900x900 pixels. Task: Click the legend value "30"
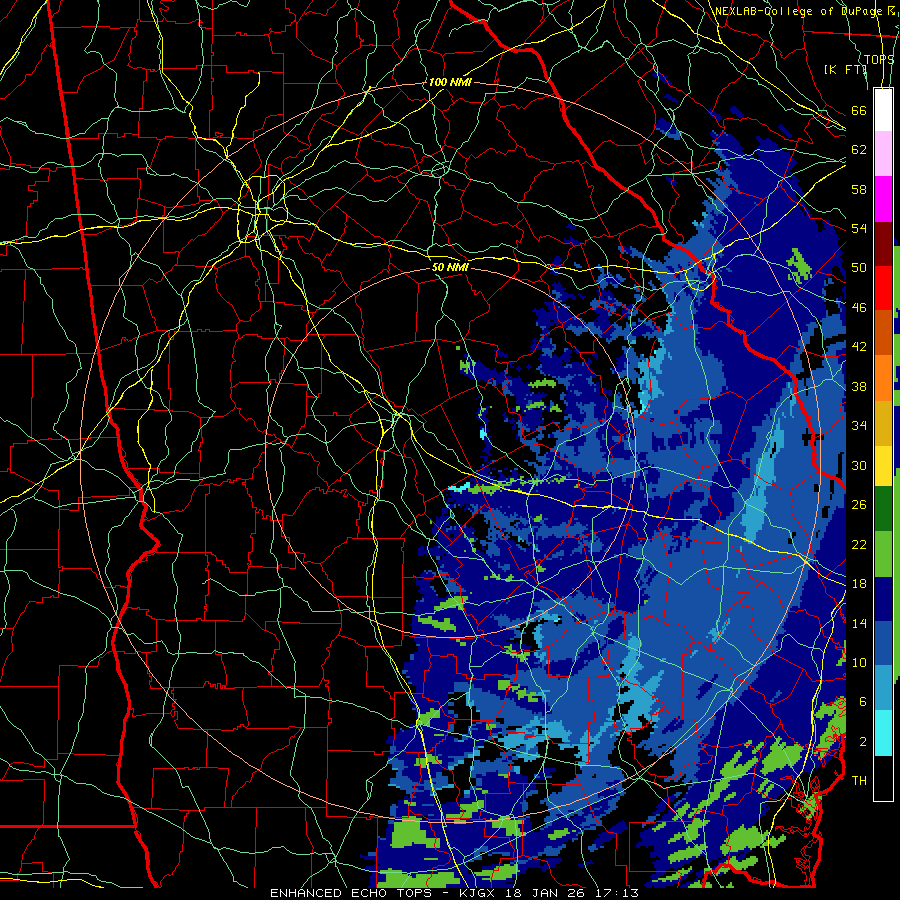click(859, 465)
